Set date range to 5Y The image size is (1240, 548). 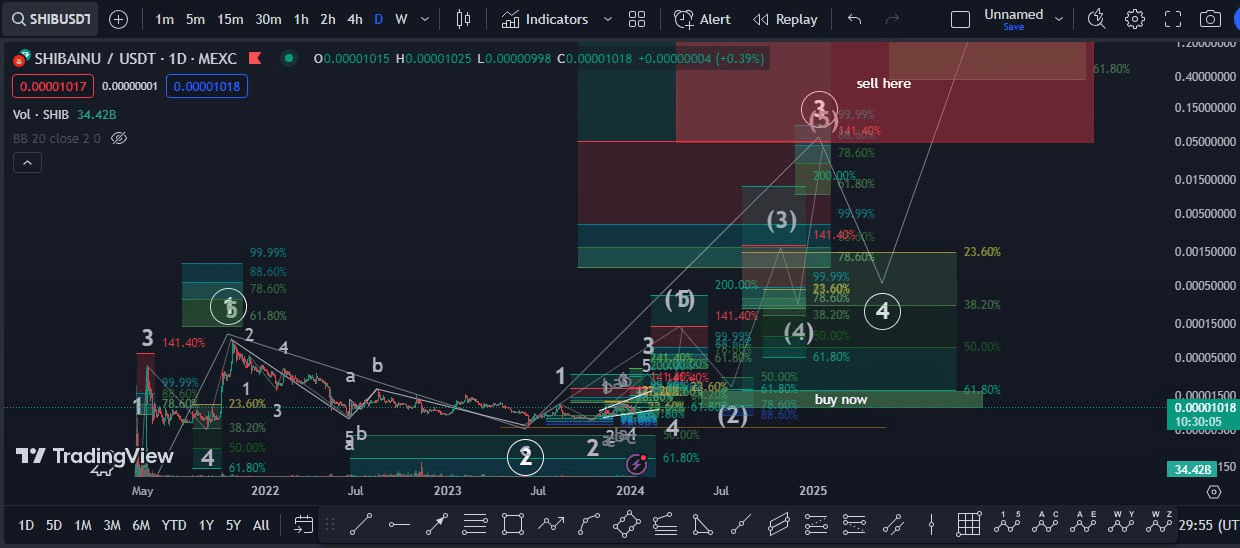[x=233, y=524]
